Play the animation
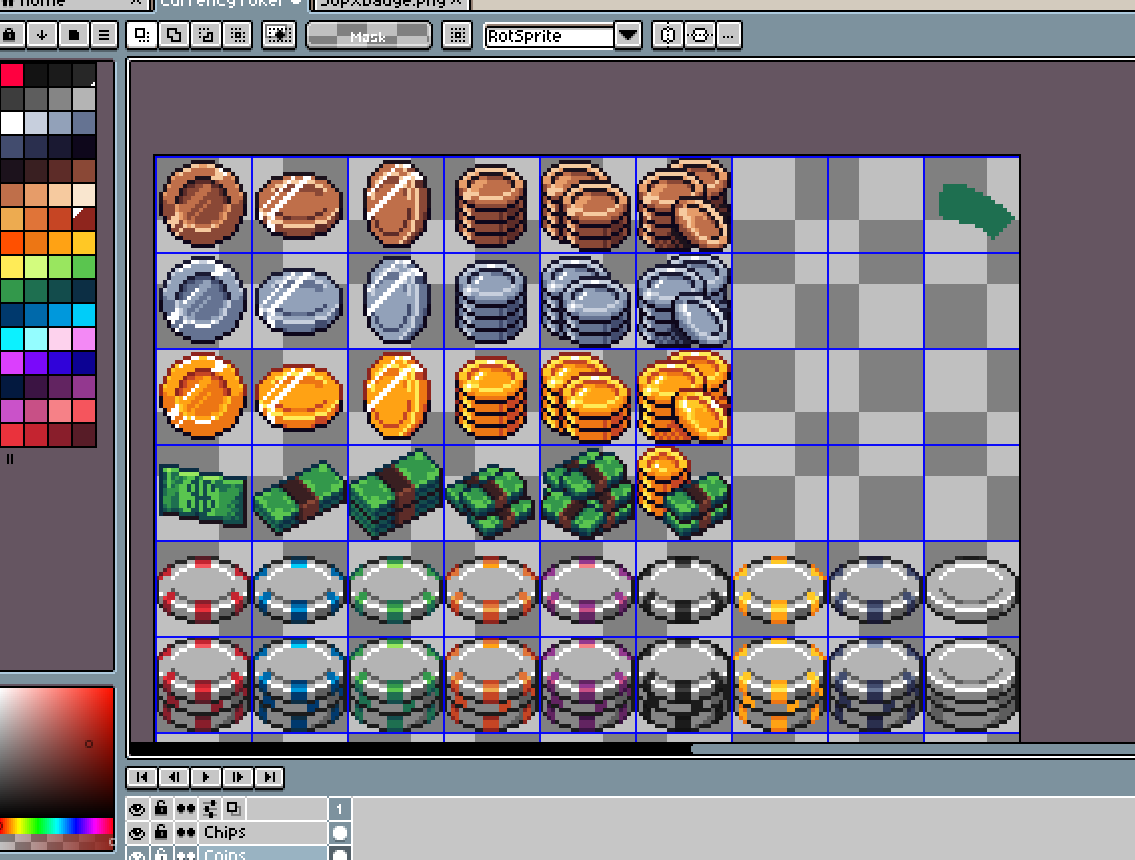Viewport: 1135px width, 860px height. (x=206, y=777)
